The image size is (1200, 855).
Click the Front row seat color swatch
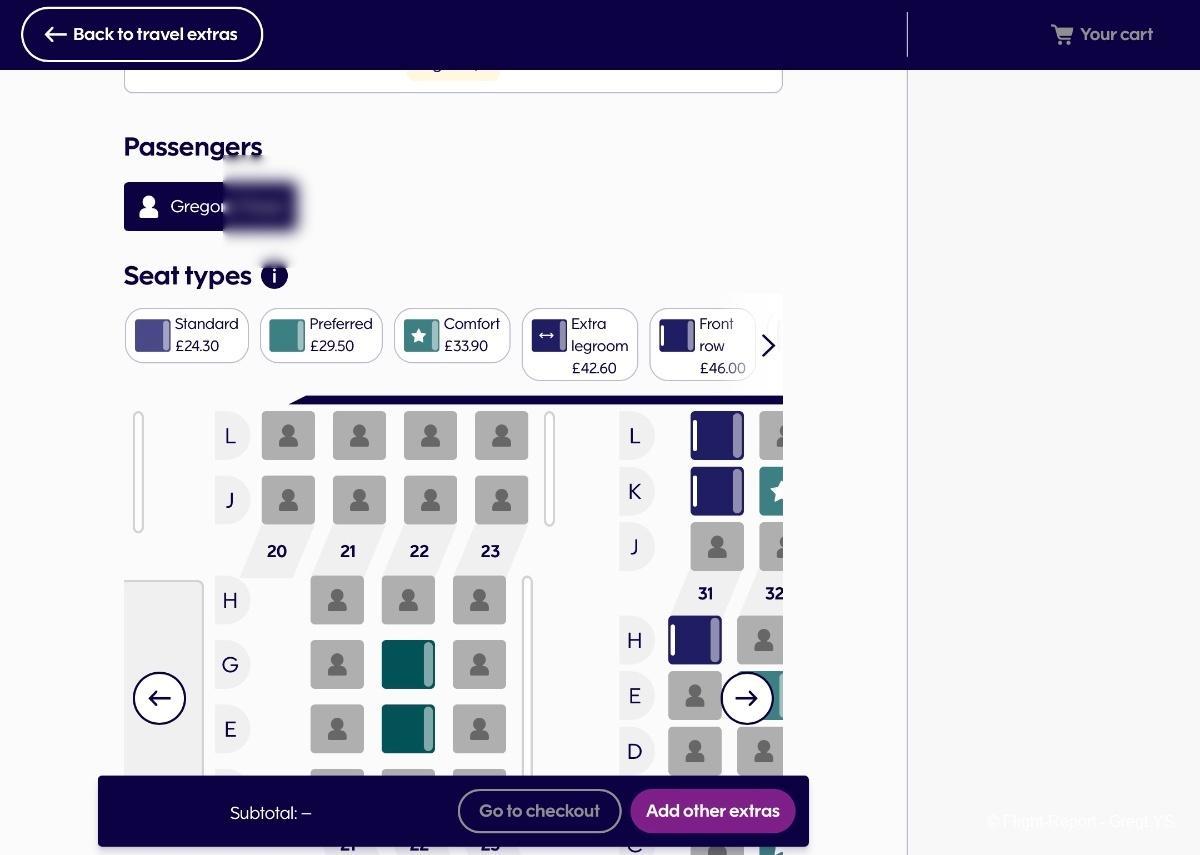(677, 336)
